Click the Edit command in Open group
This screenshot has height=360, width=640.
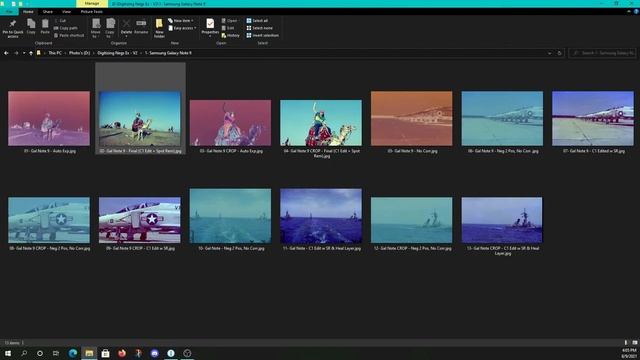[x=228, y=28]
